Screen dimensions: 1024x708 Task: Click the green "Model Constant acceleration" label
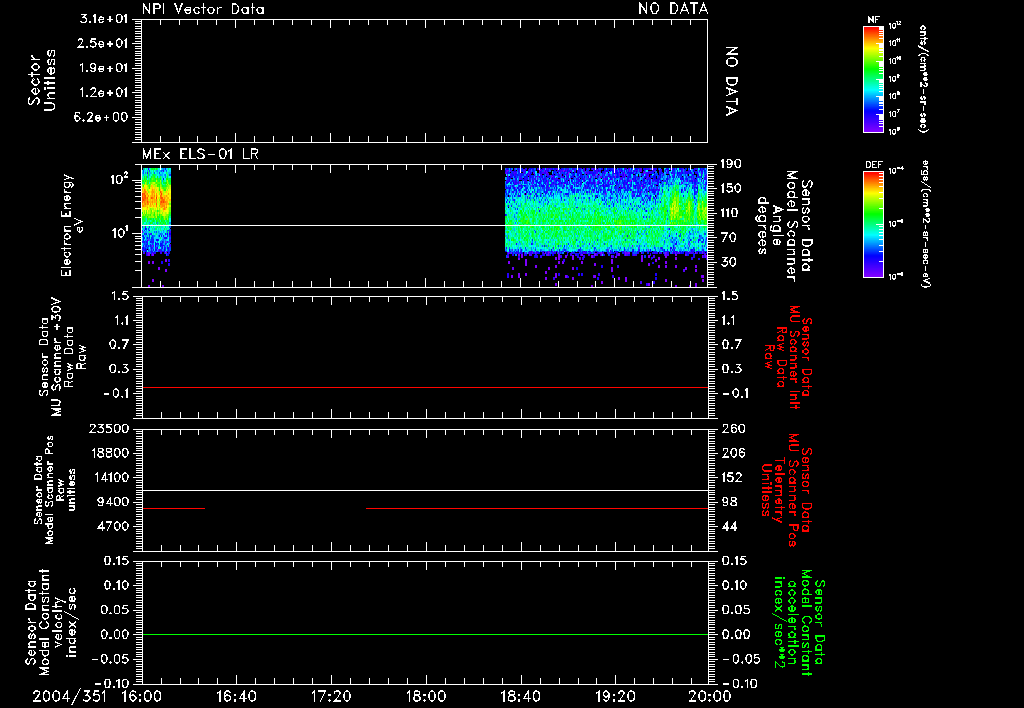[799, 622]
